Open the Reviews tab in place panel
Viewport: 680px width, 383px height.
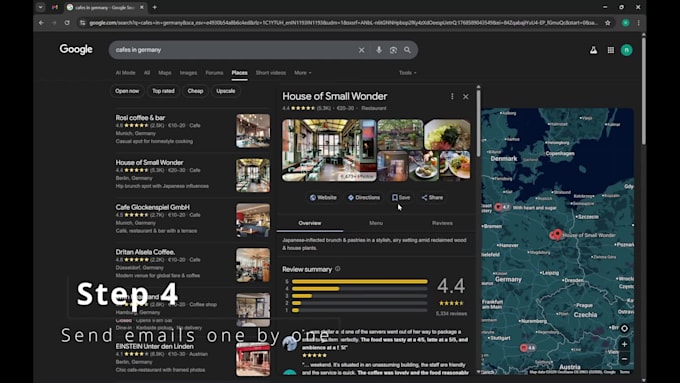point(442,223)
